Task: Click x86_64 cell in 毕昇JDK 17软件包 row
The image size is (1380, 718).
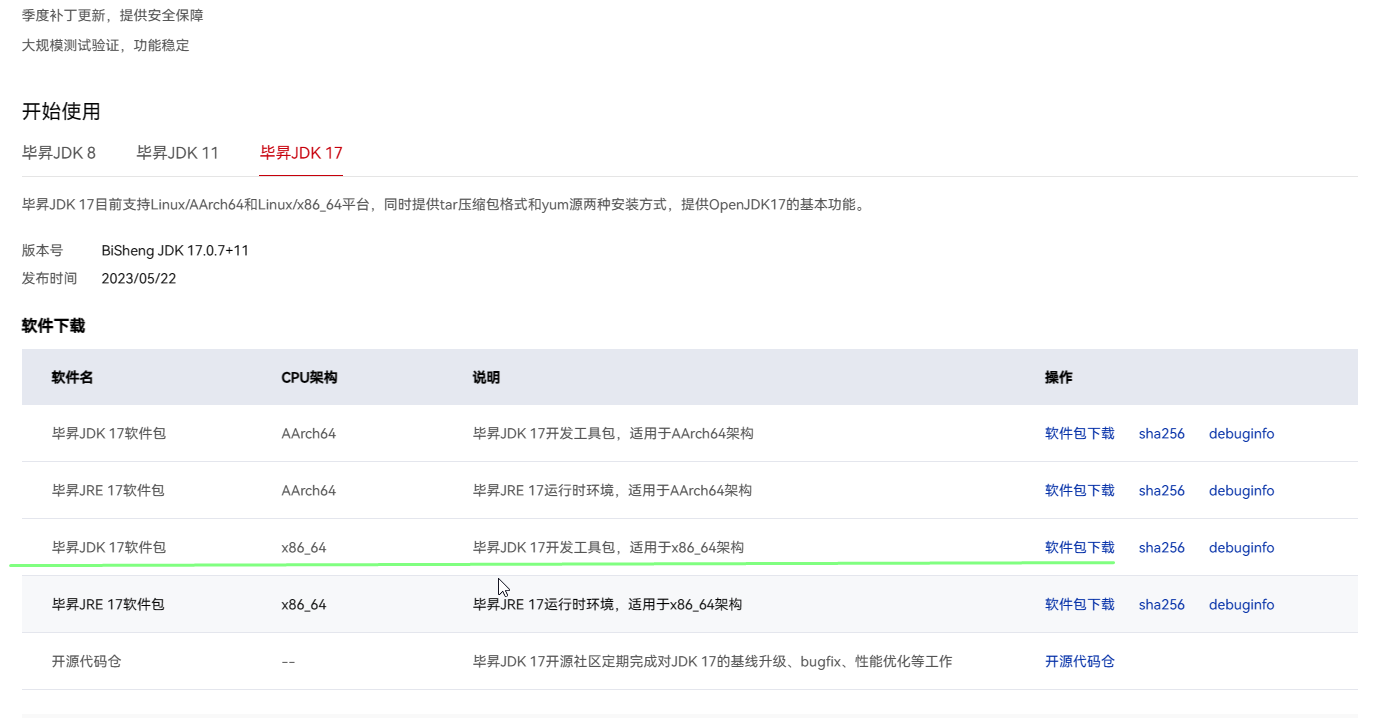Action: pyautogui.click(x=304, y=548)
